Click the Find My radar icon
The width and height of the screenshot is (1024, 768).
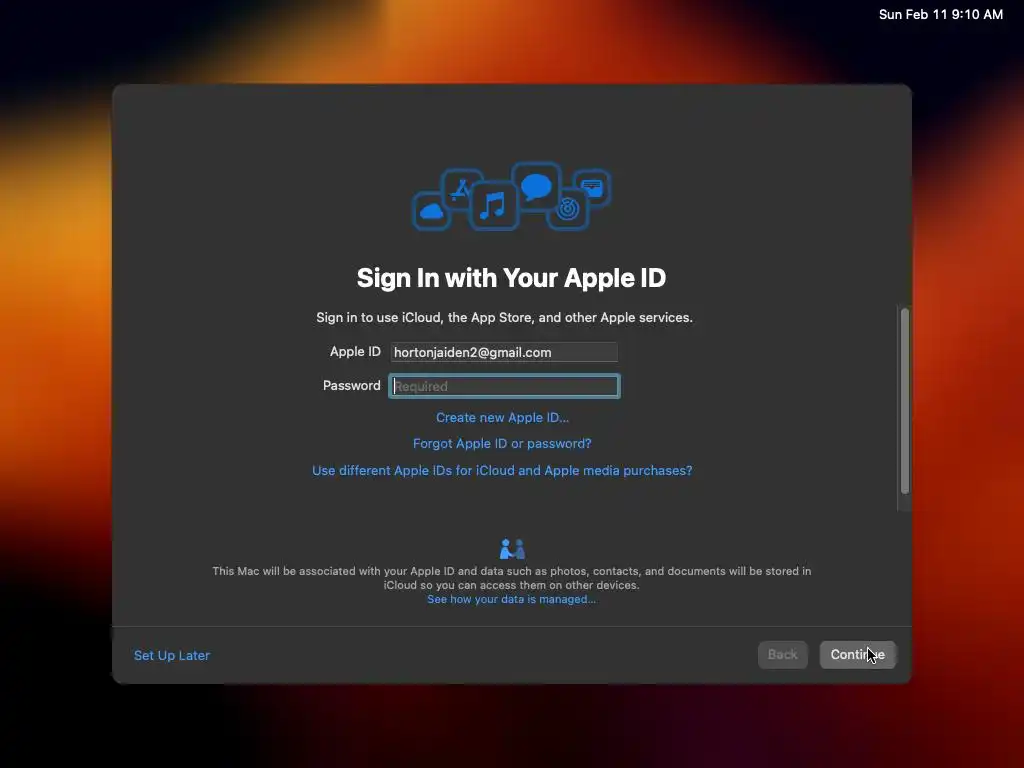tap(568, 209)
